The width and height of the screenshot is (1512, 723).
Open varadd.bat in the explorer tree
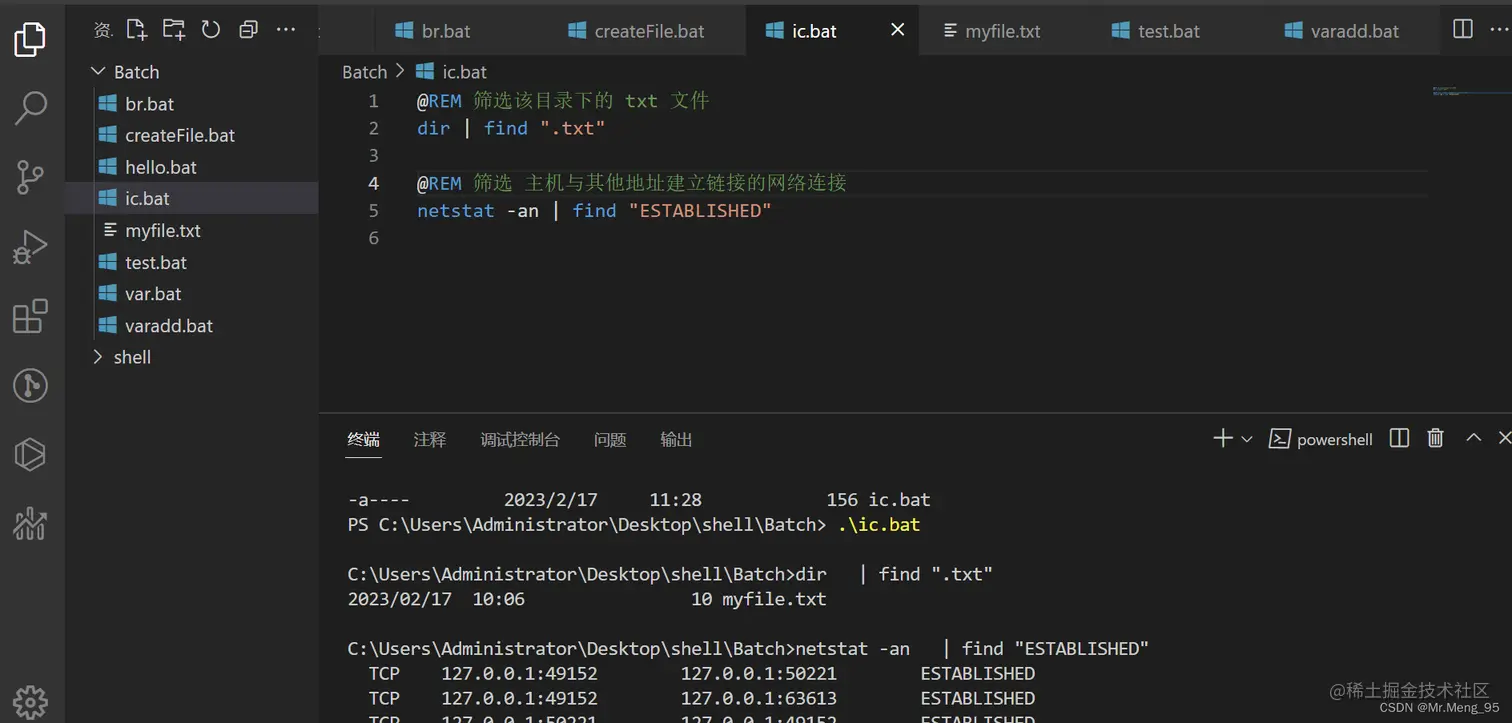pyautogui.click(x=192, y=325)
